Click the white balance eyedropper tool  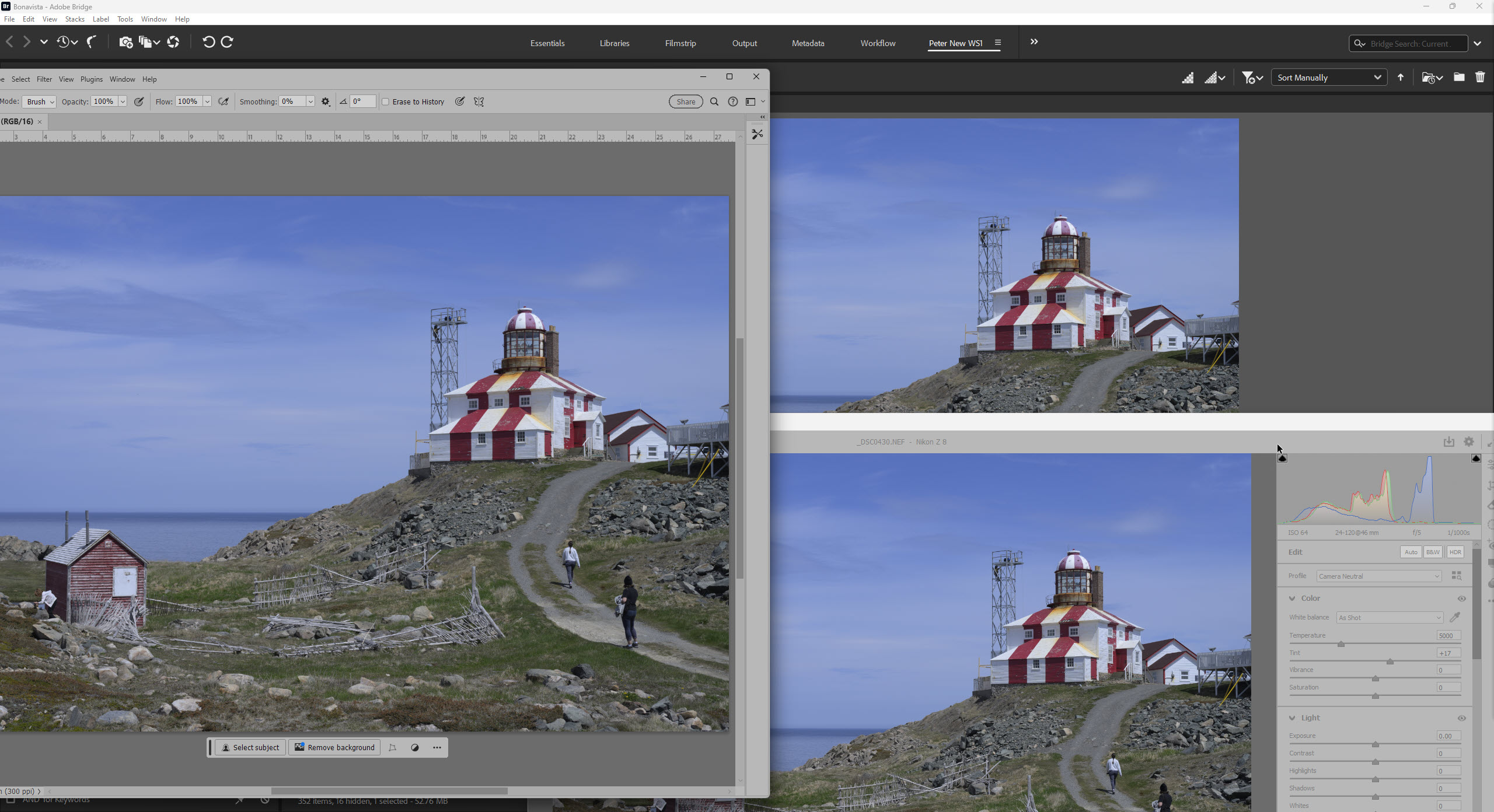(1454, 617)
